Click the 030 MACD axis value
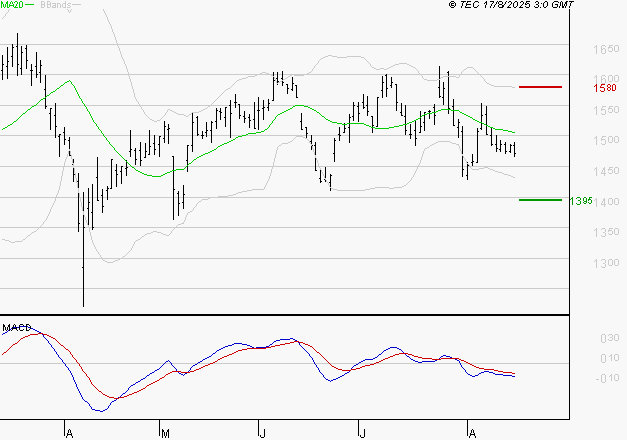Image resolution: width=627 pixels, height=440 pixels. (610, 338)
